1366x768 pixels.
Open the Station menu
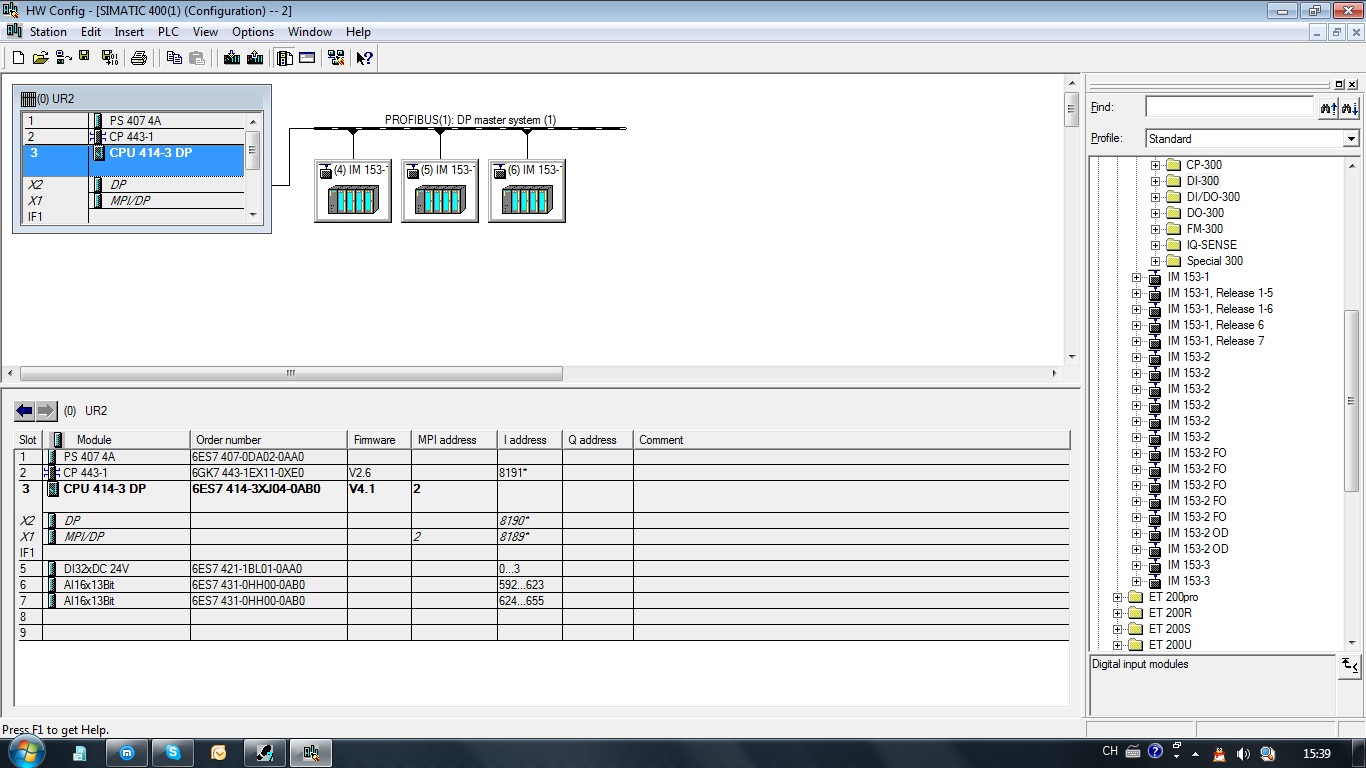[48, 32]
